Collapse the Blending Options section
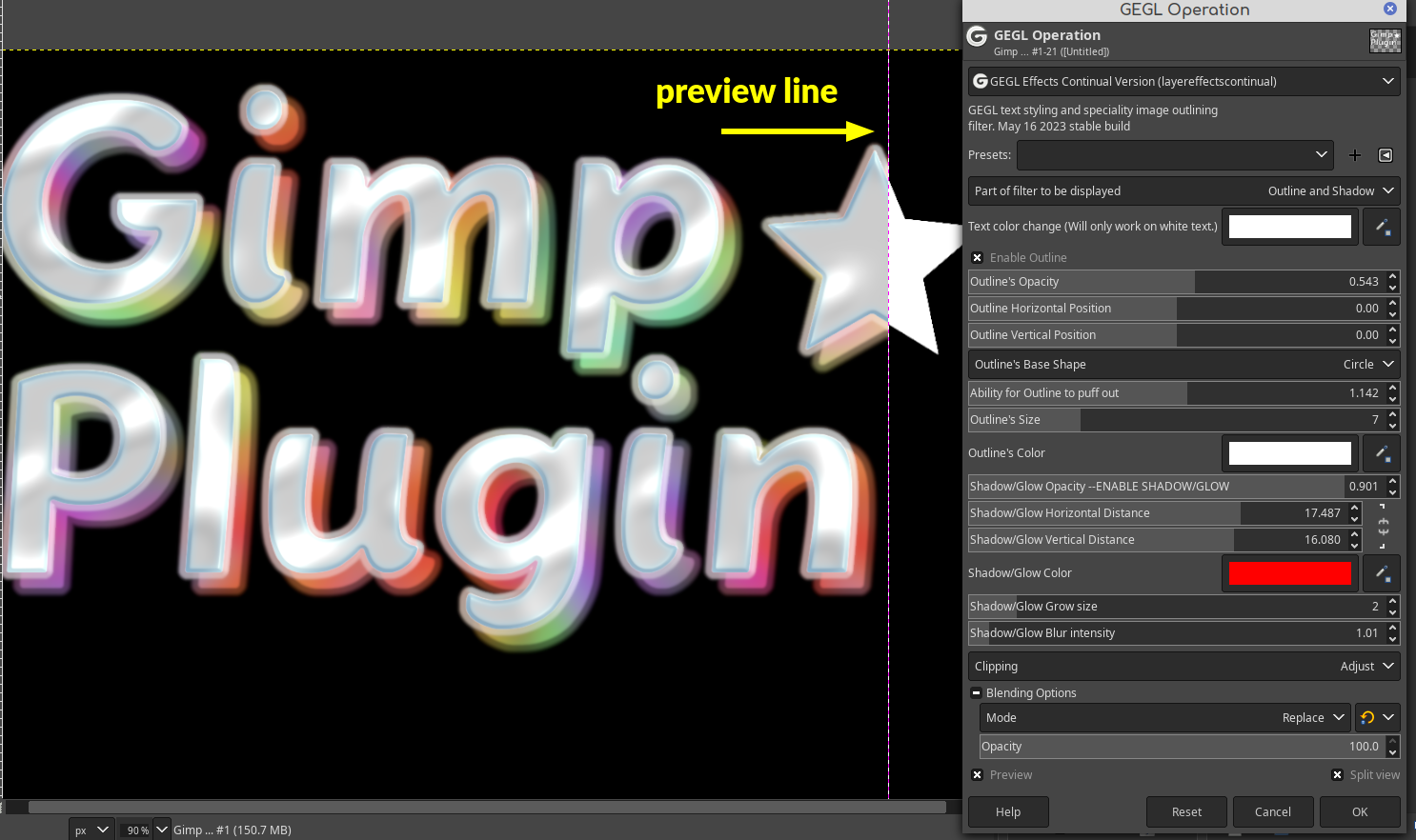This screenshot has height=840, width=1416. click(976, 693)
